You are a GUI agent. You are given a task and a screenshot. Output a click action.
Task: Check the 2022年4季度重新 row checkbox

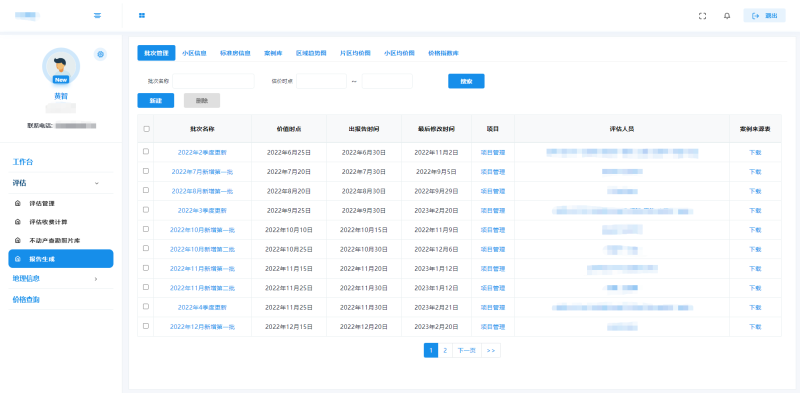pyautogui.click(x=146, y=307)
